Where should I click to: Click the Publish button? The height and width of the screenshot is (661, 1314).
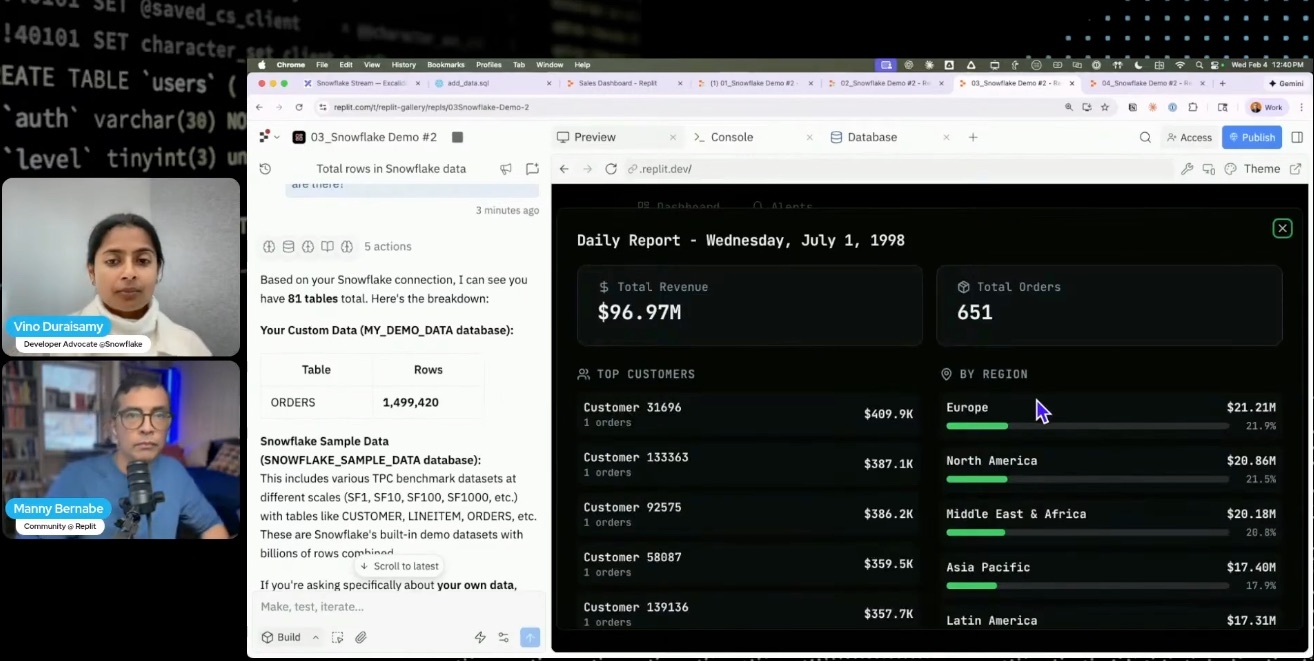[1251, 137]
